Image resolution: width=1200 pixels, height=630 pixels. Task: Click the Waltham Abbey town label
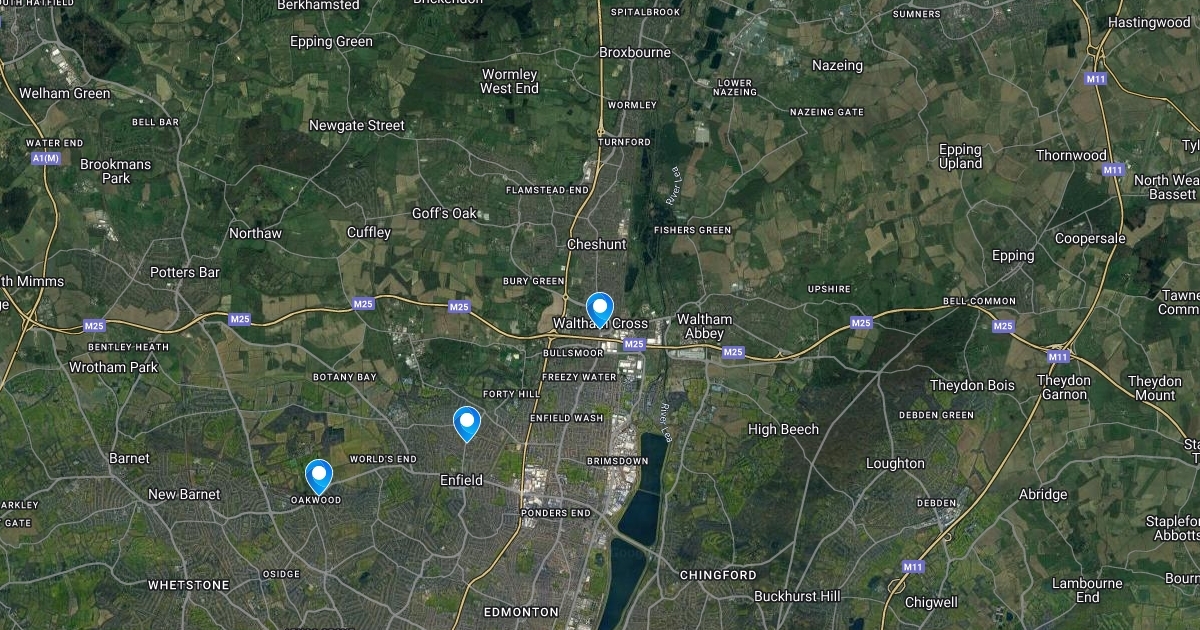pos(705,326)
